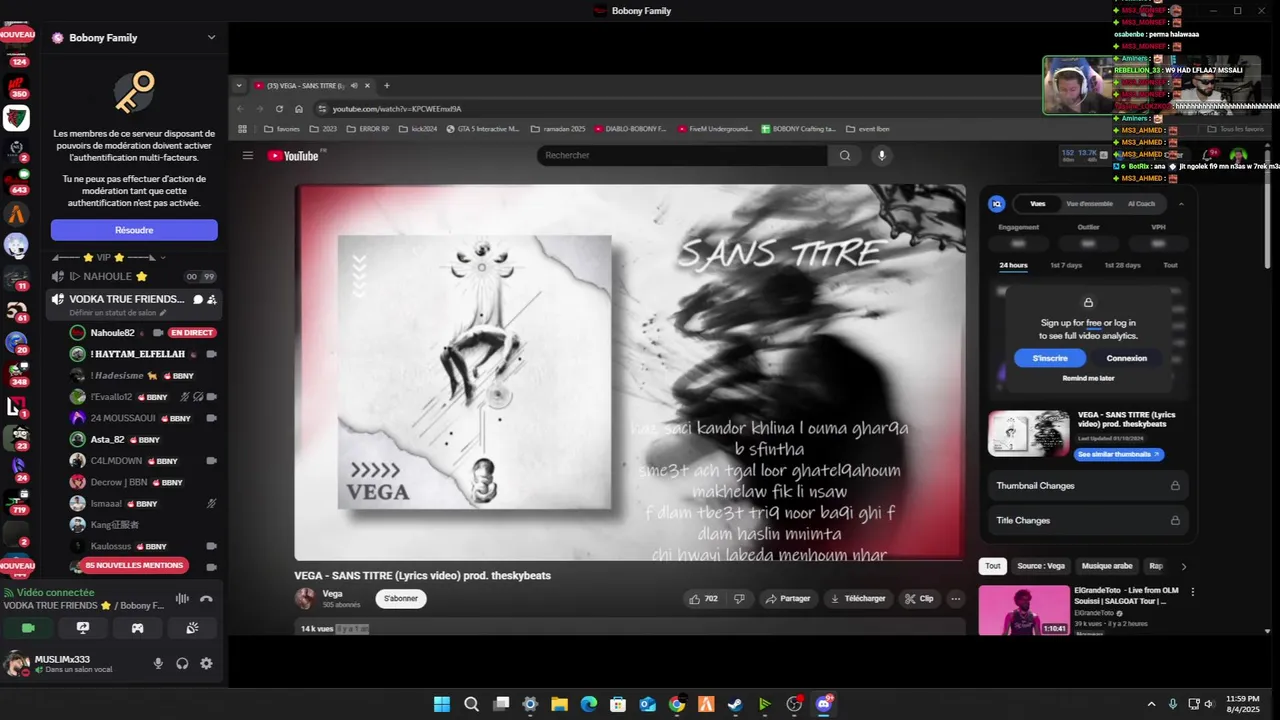Select the 24 hours analytics tab
1280x720 pixels.
point(1013,265)
